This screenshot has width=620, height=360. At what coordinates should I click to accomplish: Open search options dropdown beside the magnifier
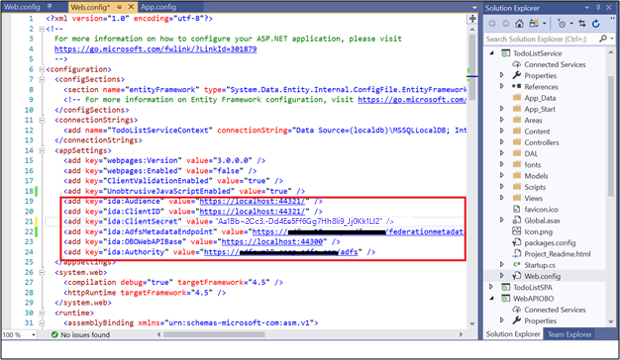click(612, 38)
